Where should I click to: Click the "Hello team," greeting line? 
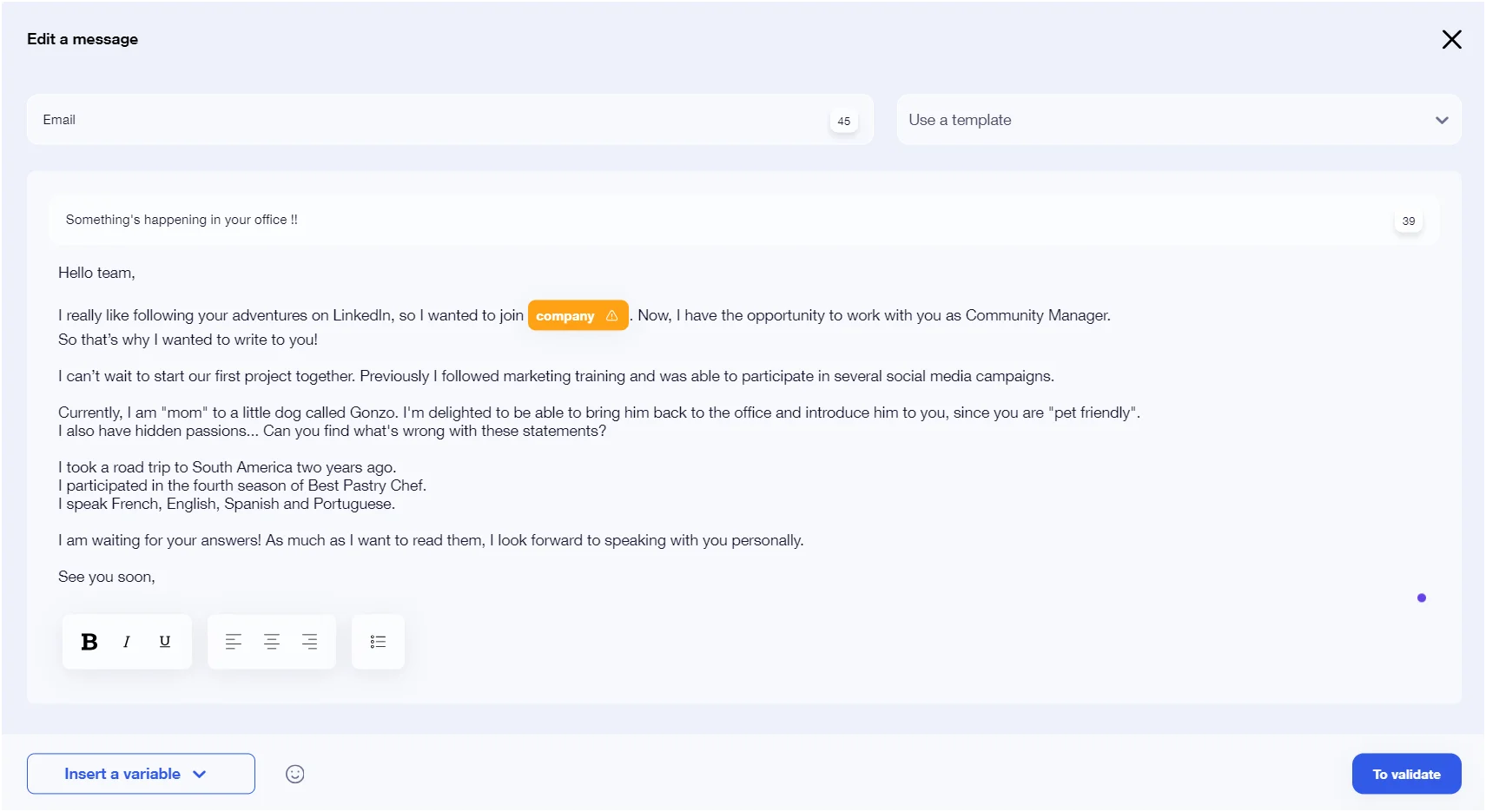coord(96,273)
